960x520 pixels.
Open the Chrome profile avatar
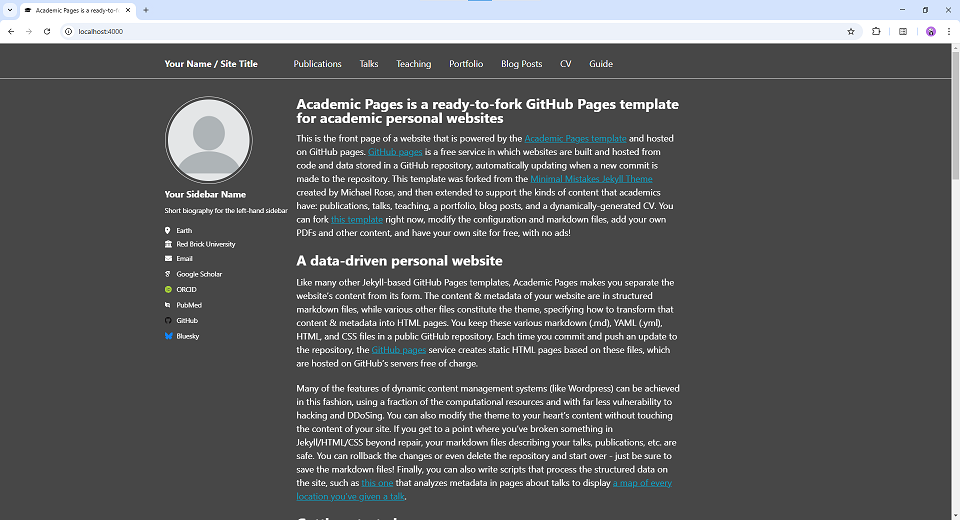931,31
